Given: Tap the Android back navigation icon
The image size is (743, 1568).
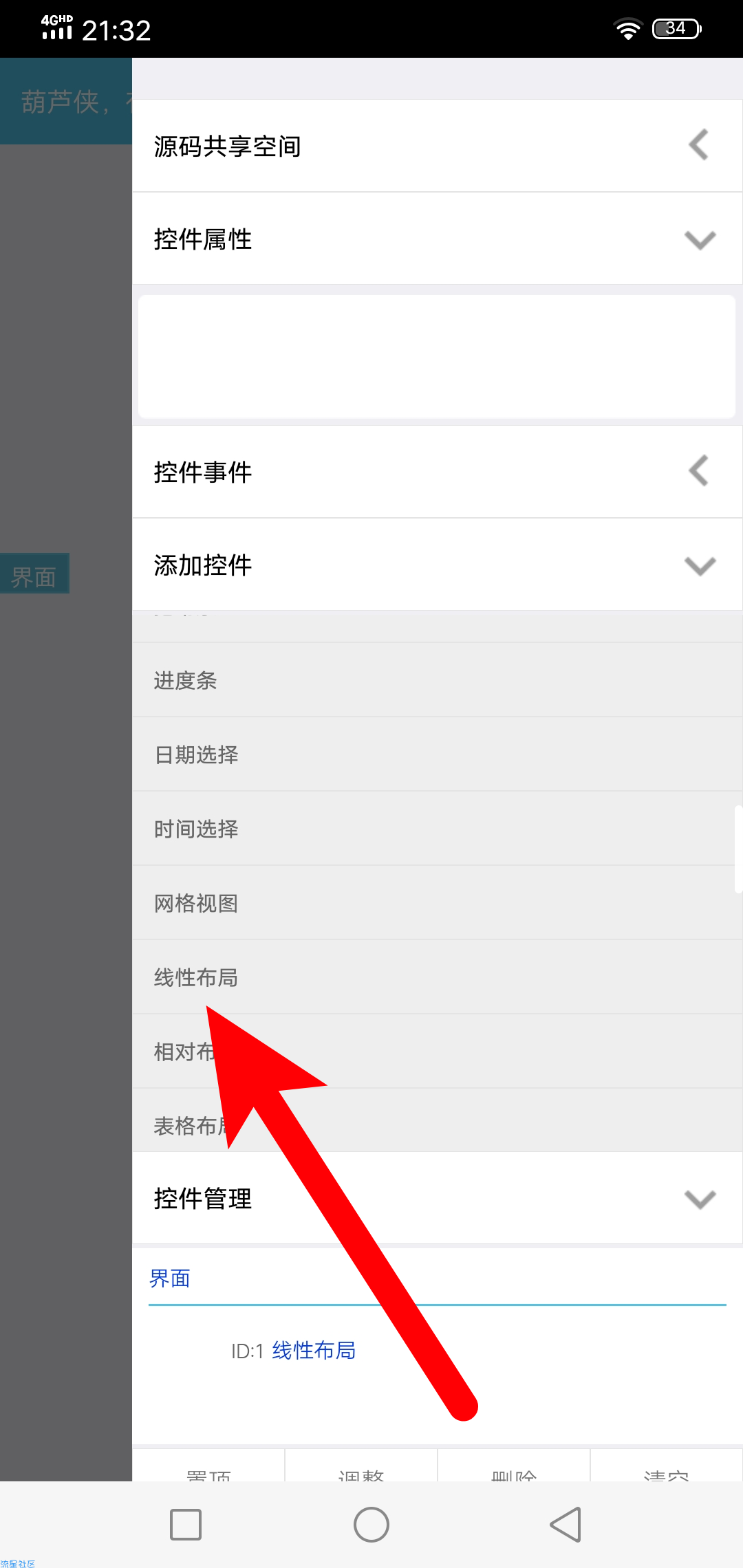Looking at the screenshot, I should click(566, 1525).
